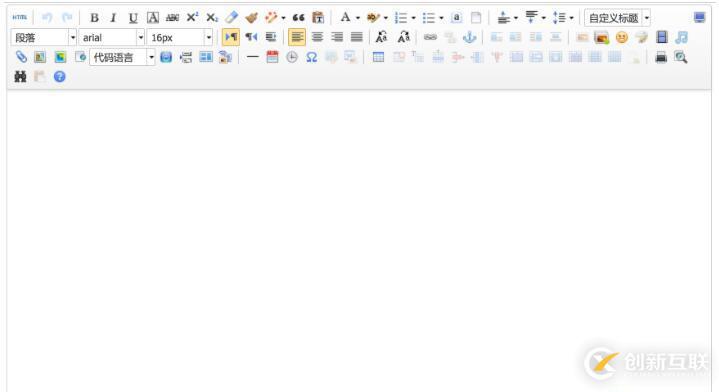Viewport: 719px width, 392px height.
Task: Print the document with the printer icon
Action: (661, 57)
